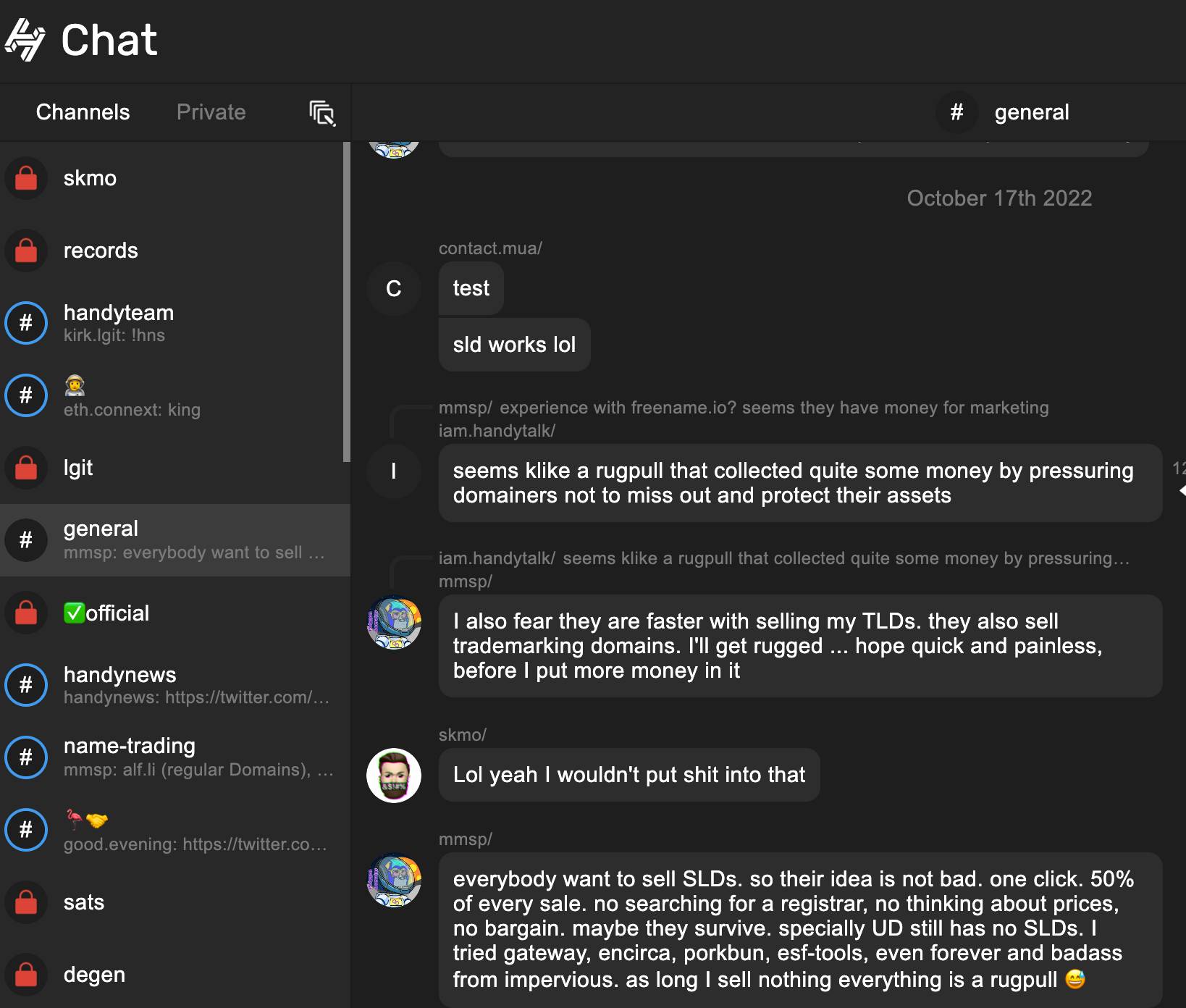Click skmo's bearded avatar thumbnail
Screen dimensions: 1186x1008
pyautogui.click(x=394, y=776)
